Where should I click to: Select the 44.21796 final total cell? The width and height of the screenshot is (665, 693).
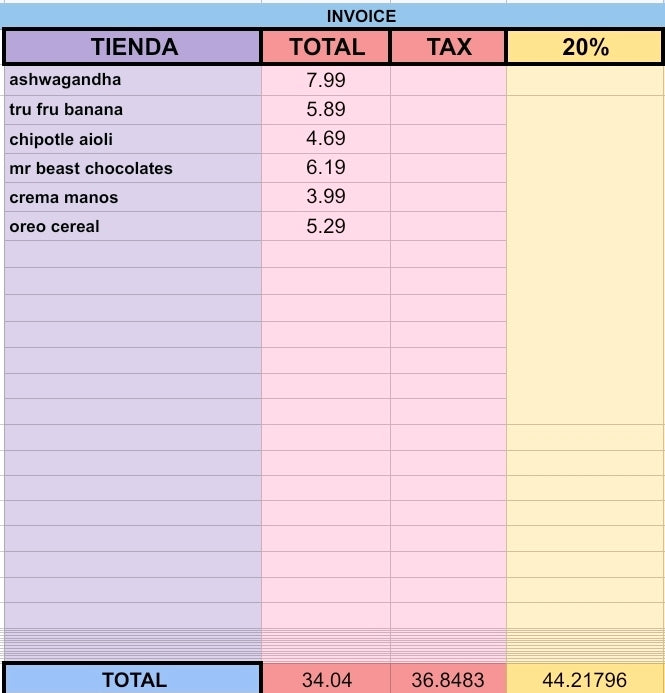click(585, 679)
